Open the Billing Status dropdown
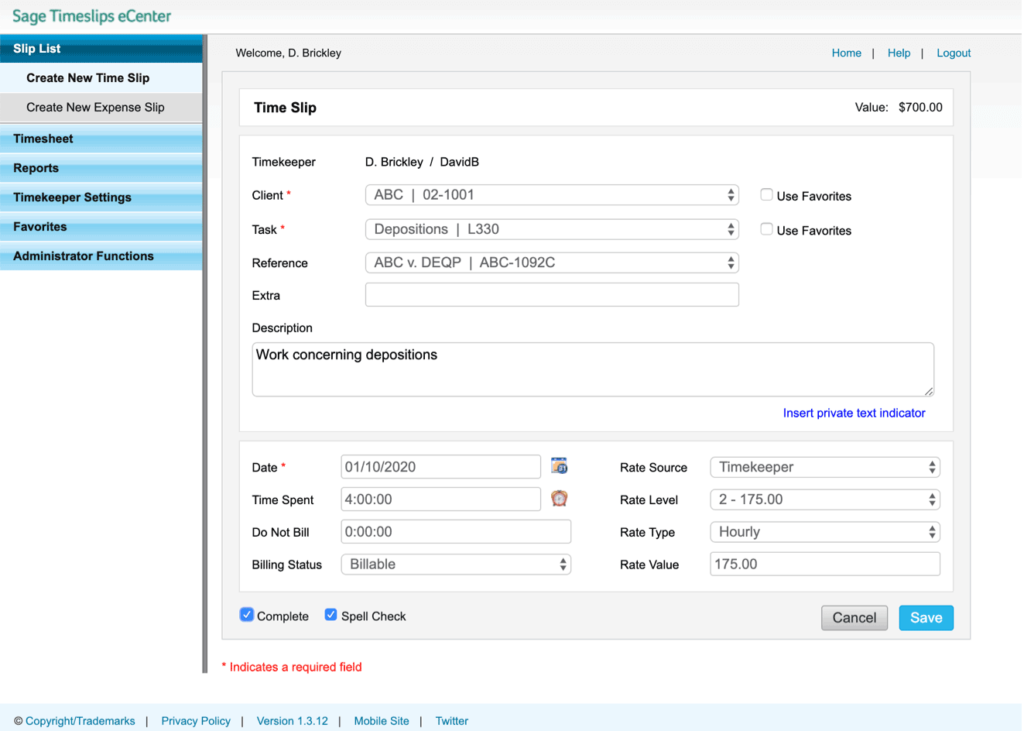The image size is (1024, 731). point(456,564)
